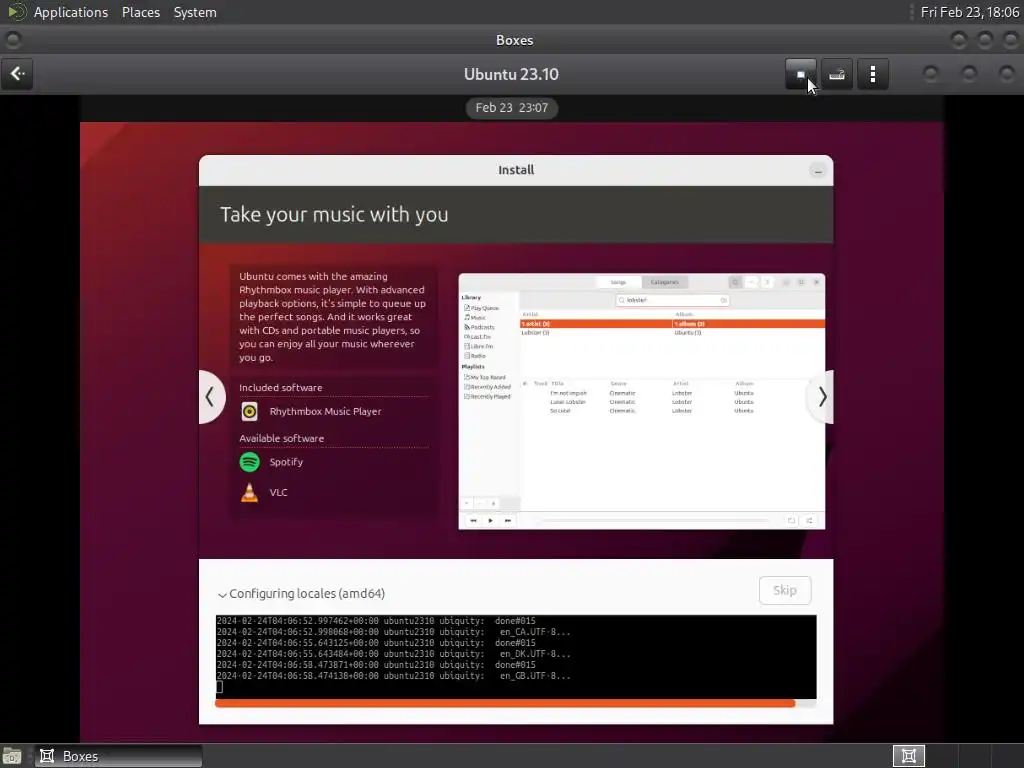1024x768 pixels.
Task: Click the MATE logo icon in top panel
Action: (16, 12)
